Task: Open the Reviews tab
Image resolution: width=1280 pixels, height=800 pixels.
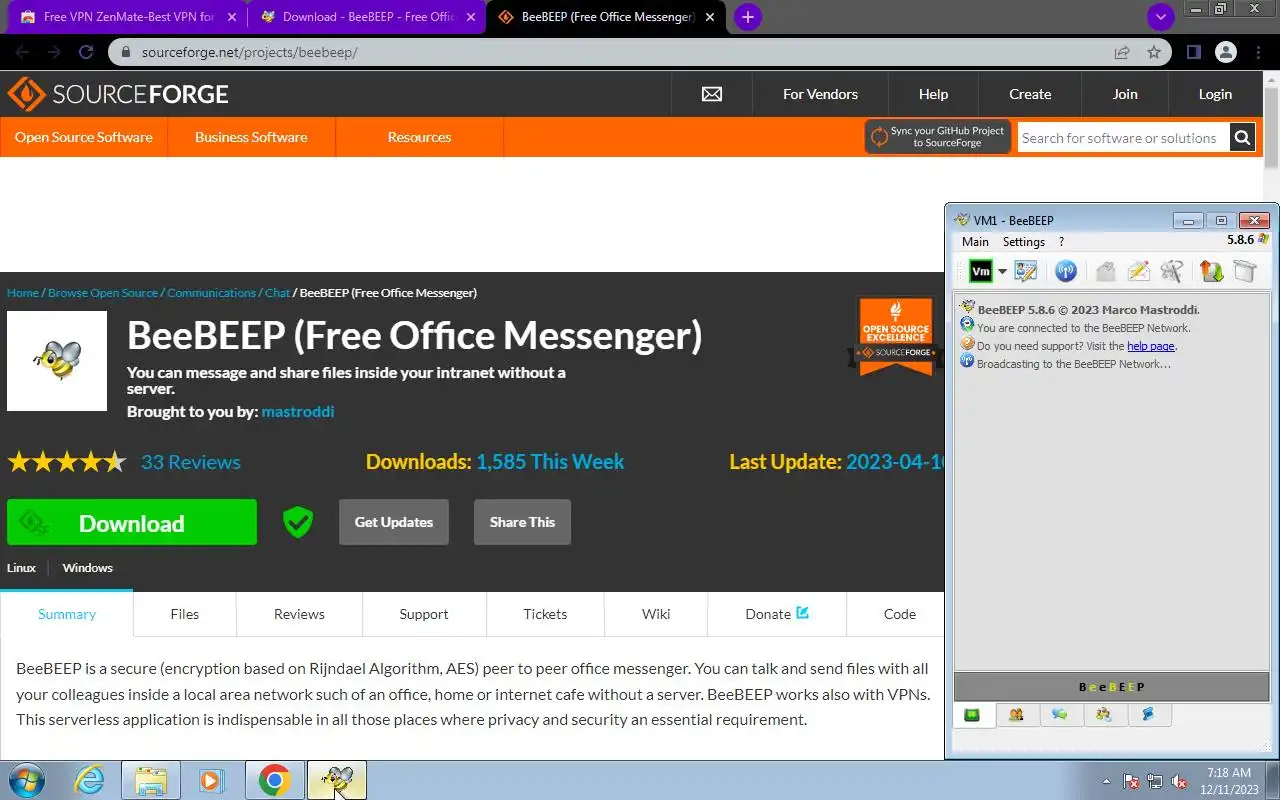Action: (299, 614)
